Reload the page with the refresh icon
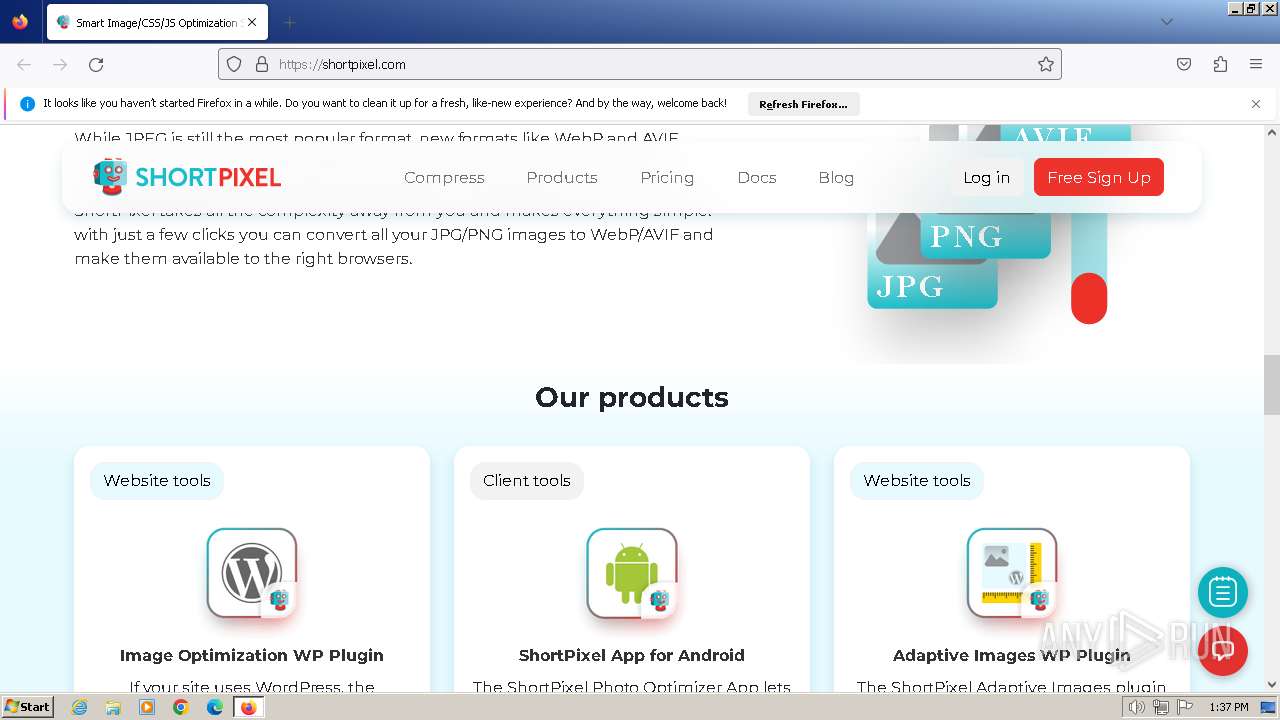Screen dimensions: 1280x720 pyautogui.click(x=96, y=64)
